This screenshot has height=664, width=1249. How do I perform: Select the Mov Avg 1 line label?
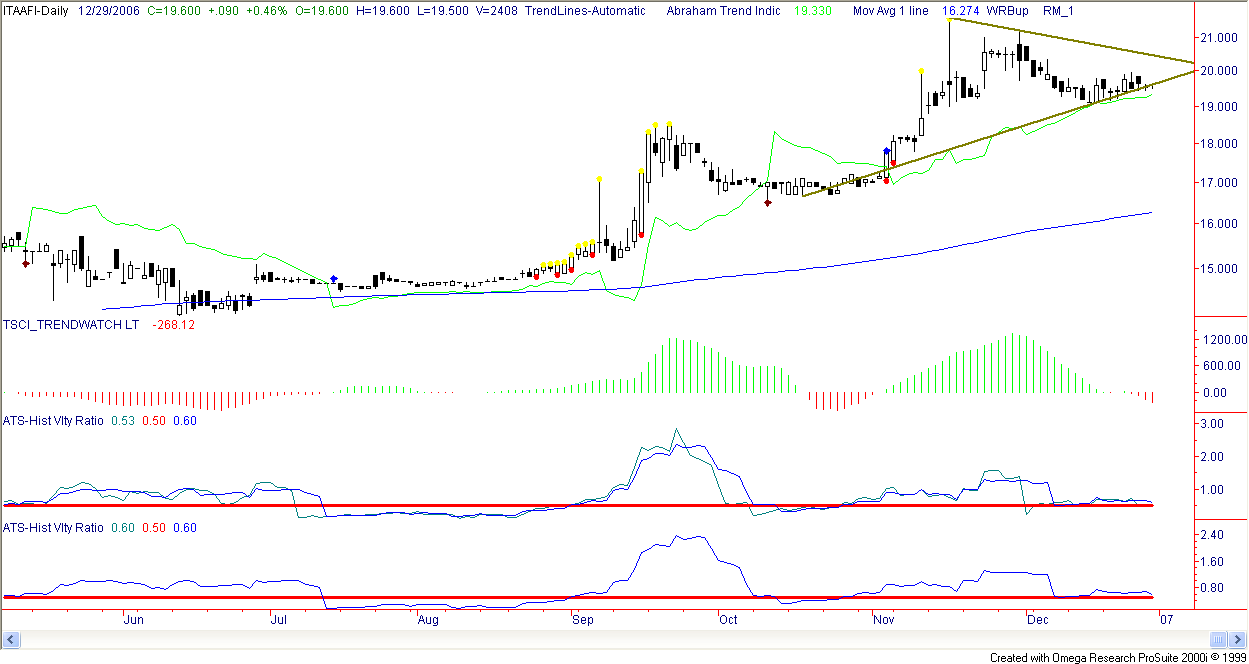pos(892,9)
